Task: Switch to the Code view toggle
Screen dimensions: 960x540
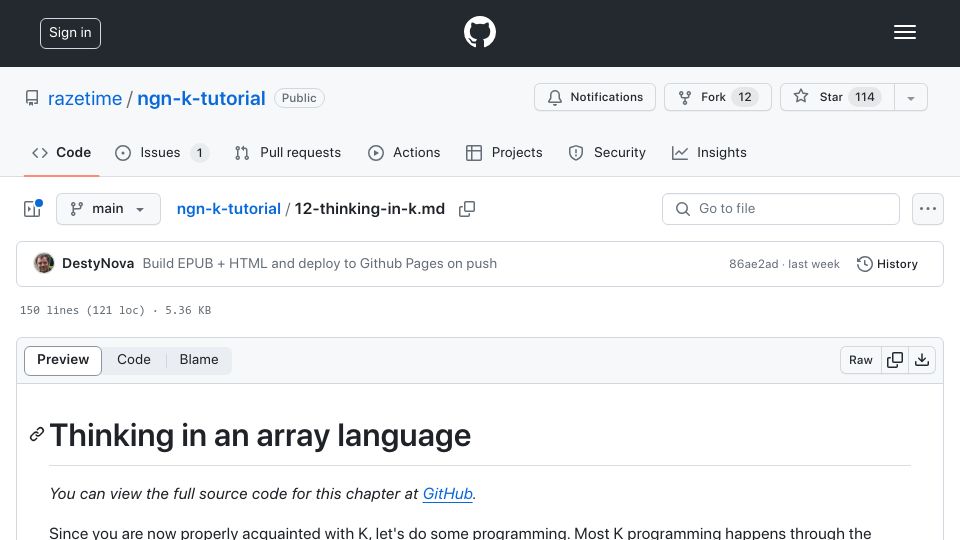Action: click(x=133, y=359)
